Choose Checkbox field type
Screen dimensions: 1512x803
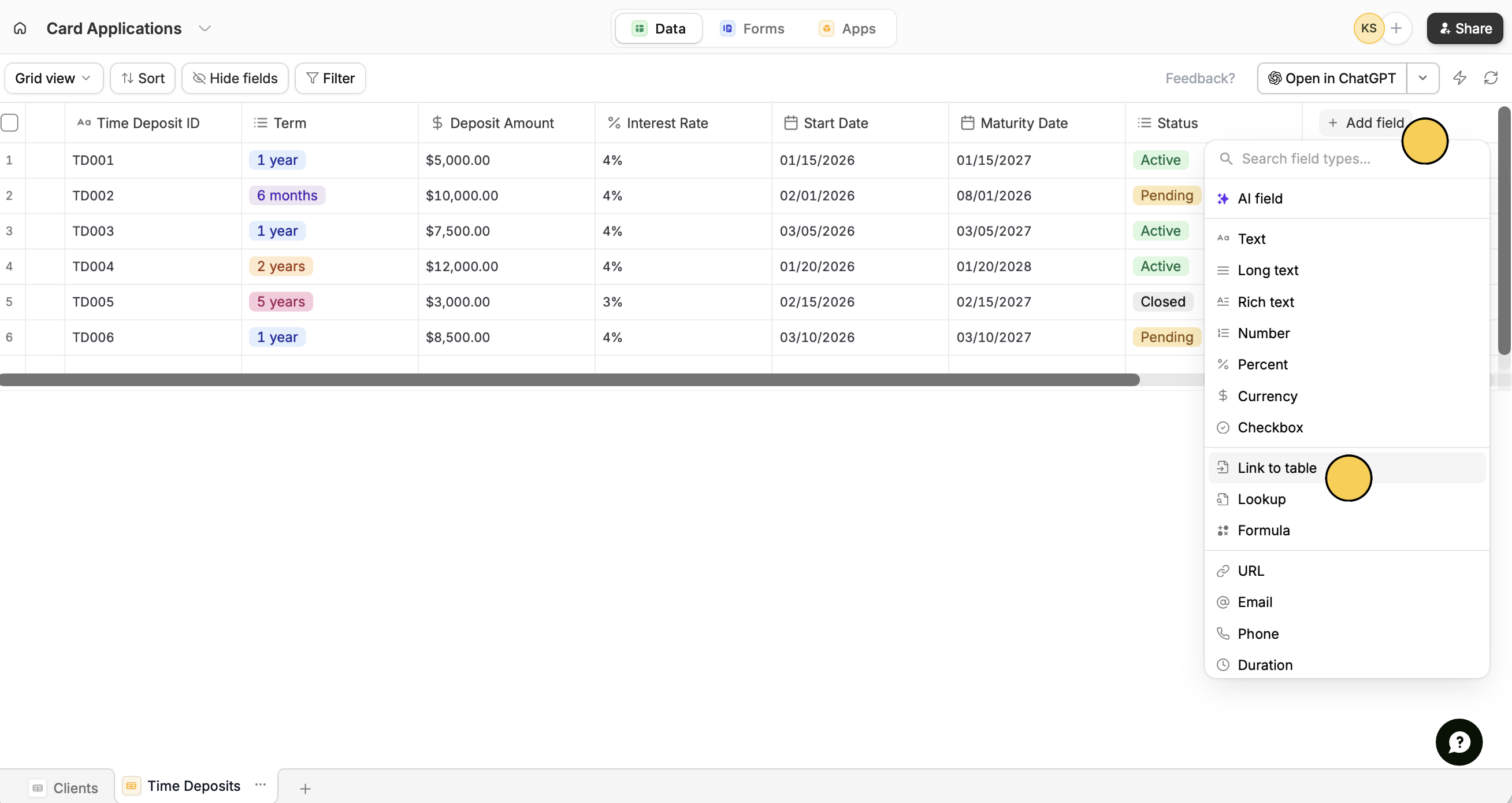point(1269,427)
